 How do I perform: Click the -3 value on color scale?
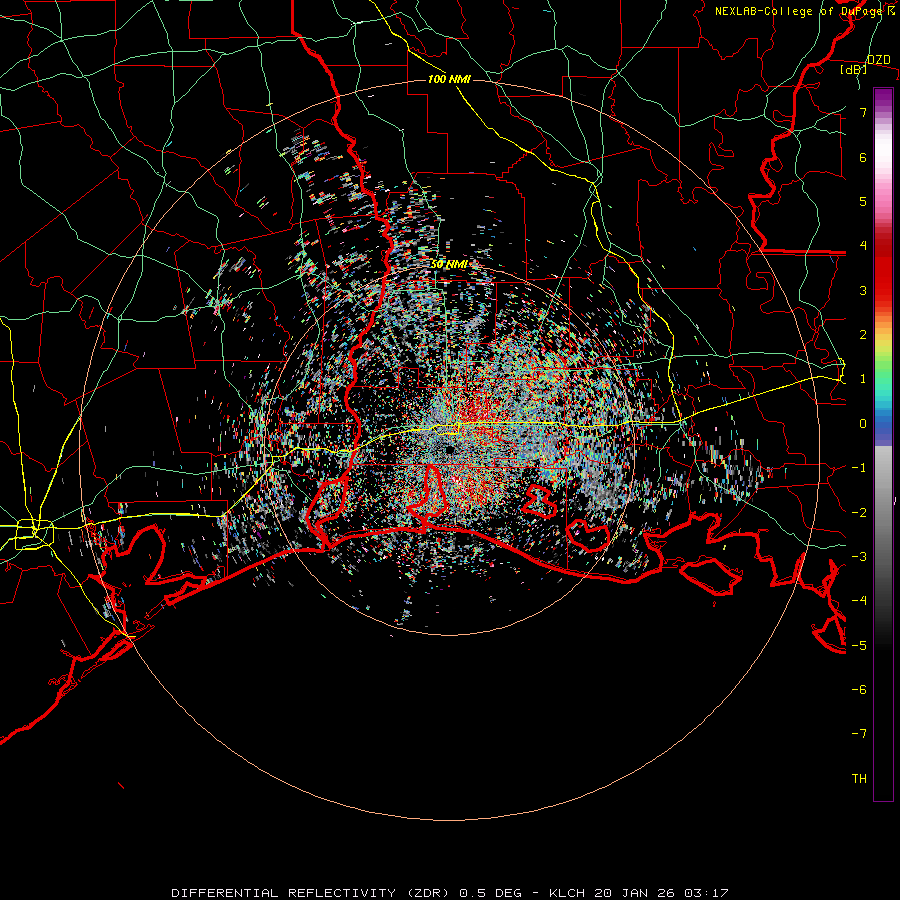[859, 557]
